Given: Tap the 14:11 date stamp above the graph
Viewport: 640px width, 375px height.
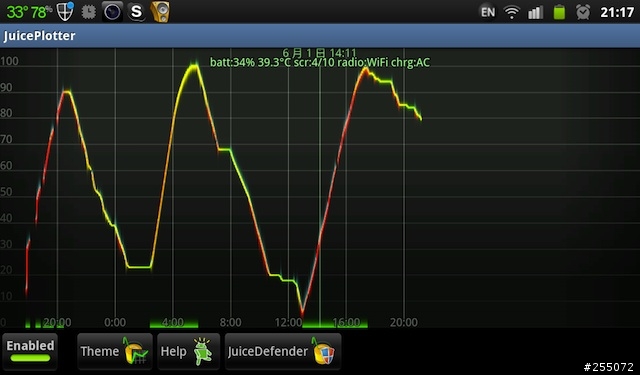Looking at the screenshot, I should [320, 53].
